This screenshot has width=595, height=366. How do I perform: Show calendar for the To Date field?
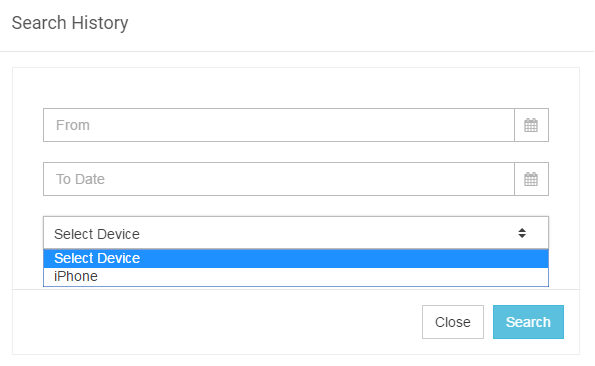[531, 179]
